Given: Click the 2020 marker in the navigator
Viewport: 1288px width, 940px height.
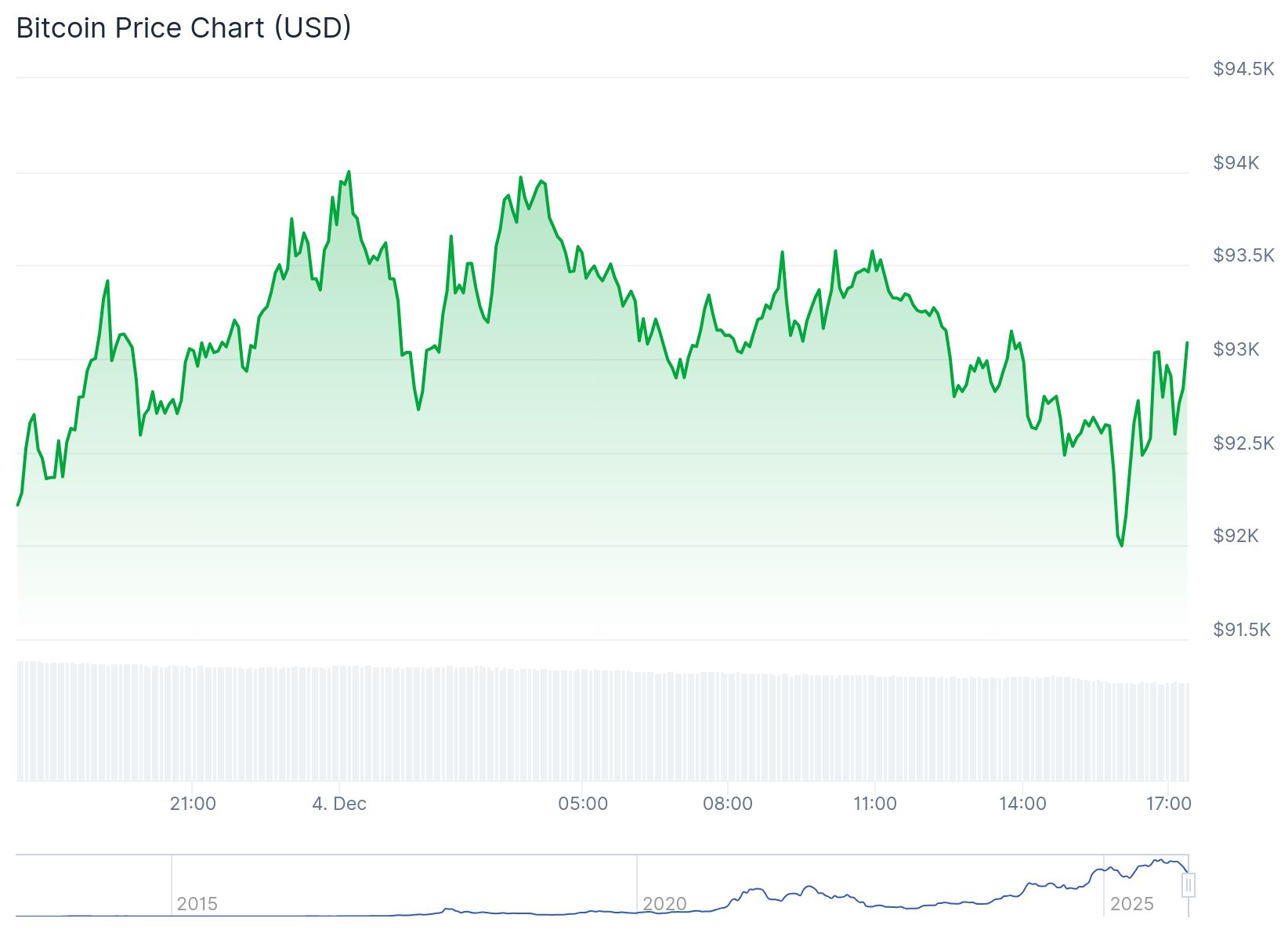Looking at the screenshot, I should click(664, 904).
